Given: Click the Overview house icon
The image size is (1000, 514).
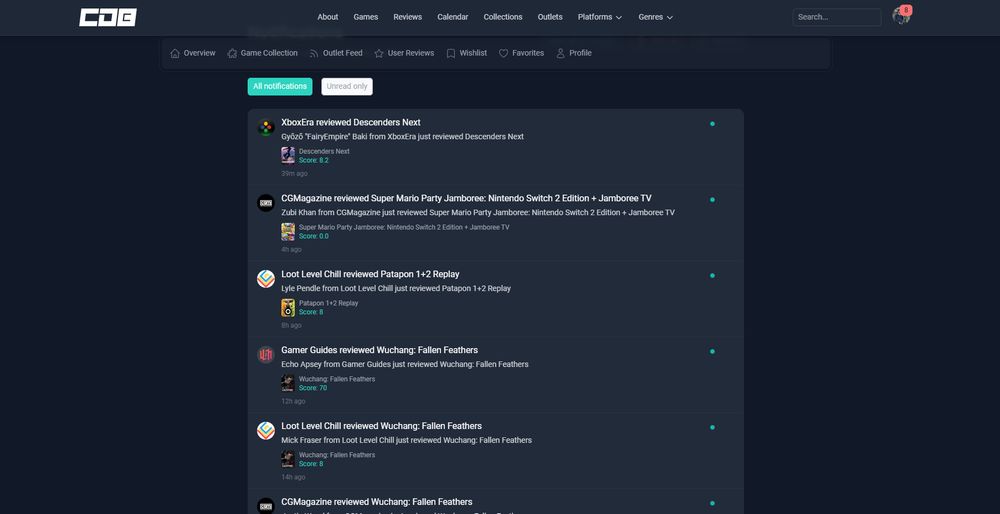Looking at the screenshot, I should [x=175, y=54].
